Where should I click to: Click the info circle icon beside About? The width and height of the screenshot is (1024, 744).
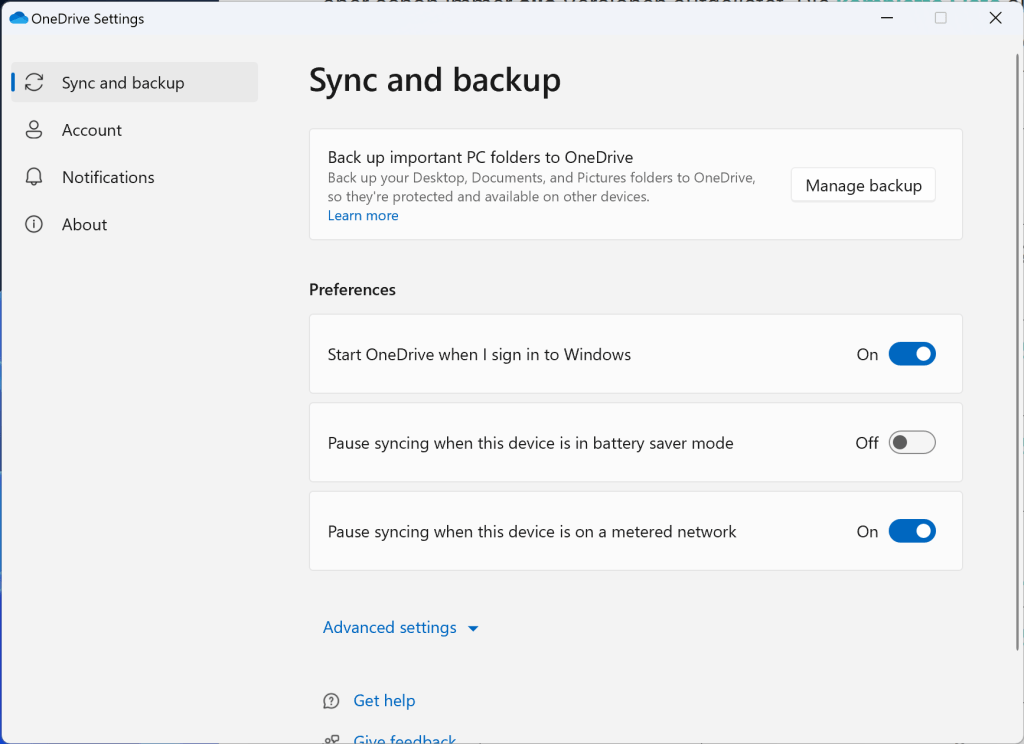(34, 225)
